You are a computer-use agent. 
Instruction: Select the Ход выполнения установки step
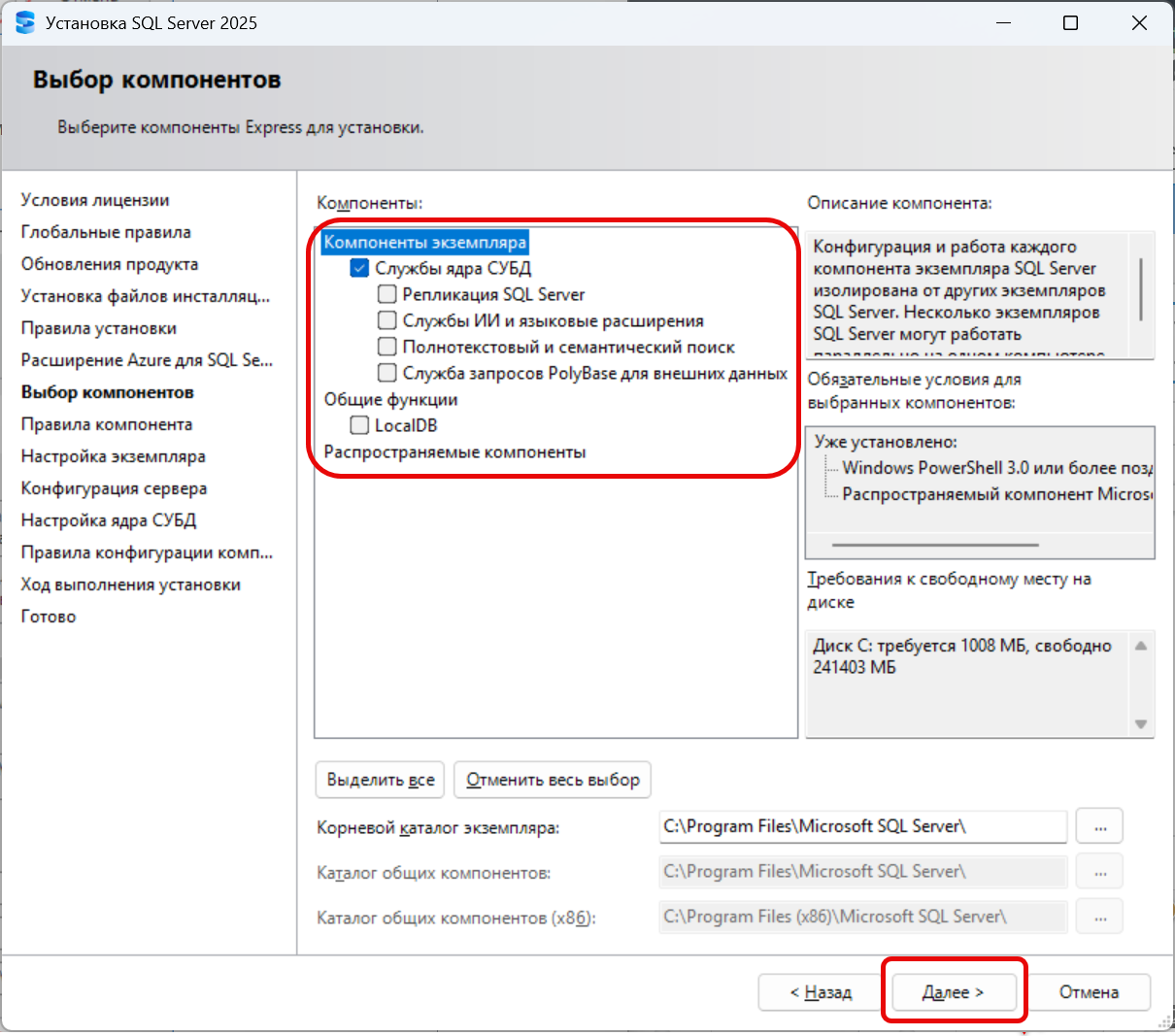[x=131, y=585]
